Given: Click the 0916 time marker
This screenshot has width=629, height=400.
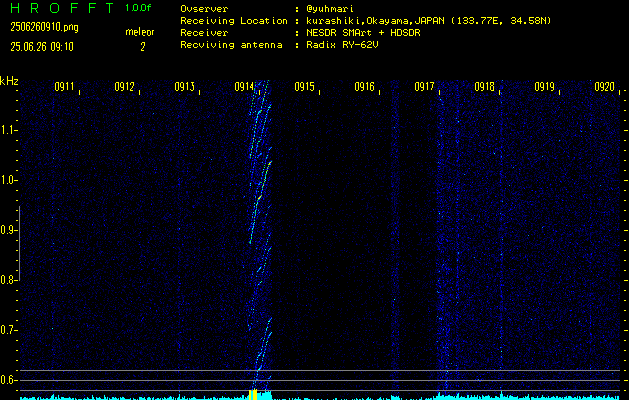Looking at the screenshot, I should pyautogui.click(x=364, y=87).
